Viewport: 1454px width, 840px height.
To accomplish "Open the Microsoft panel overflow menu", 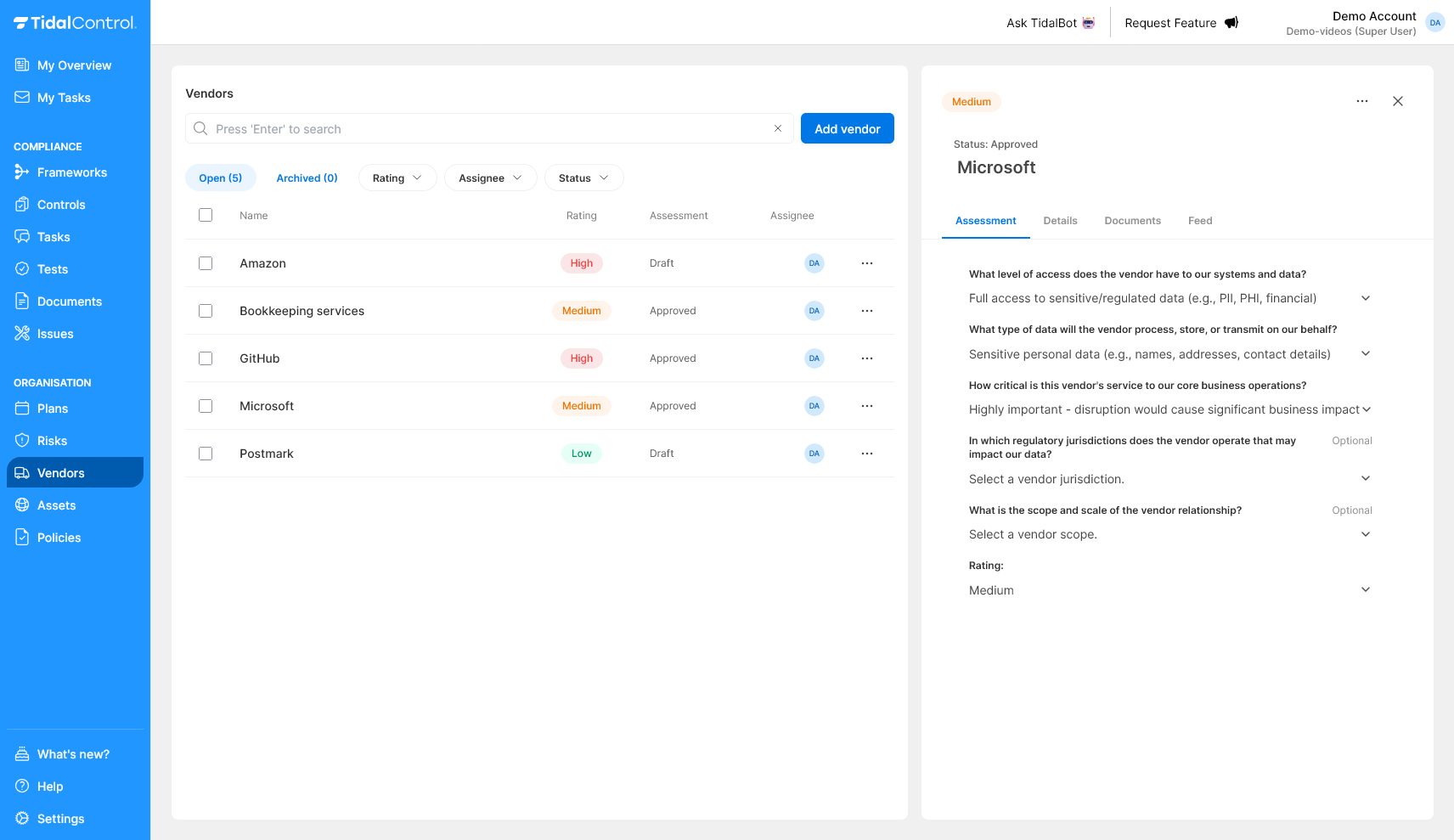I will coord(1361,101).
